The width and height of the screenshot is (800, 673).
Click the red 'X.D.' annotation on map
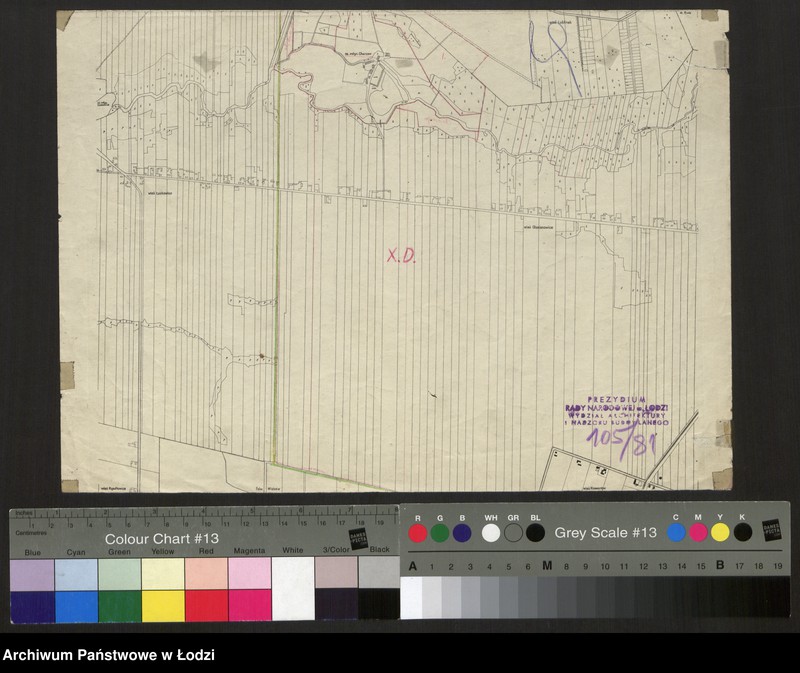[x=401, y=256]
